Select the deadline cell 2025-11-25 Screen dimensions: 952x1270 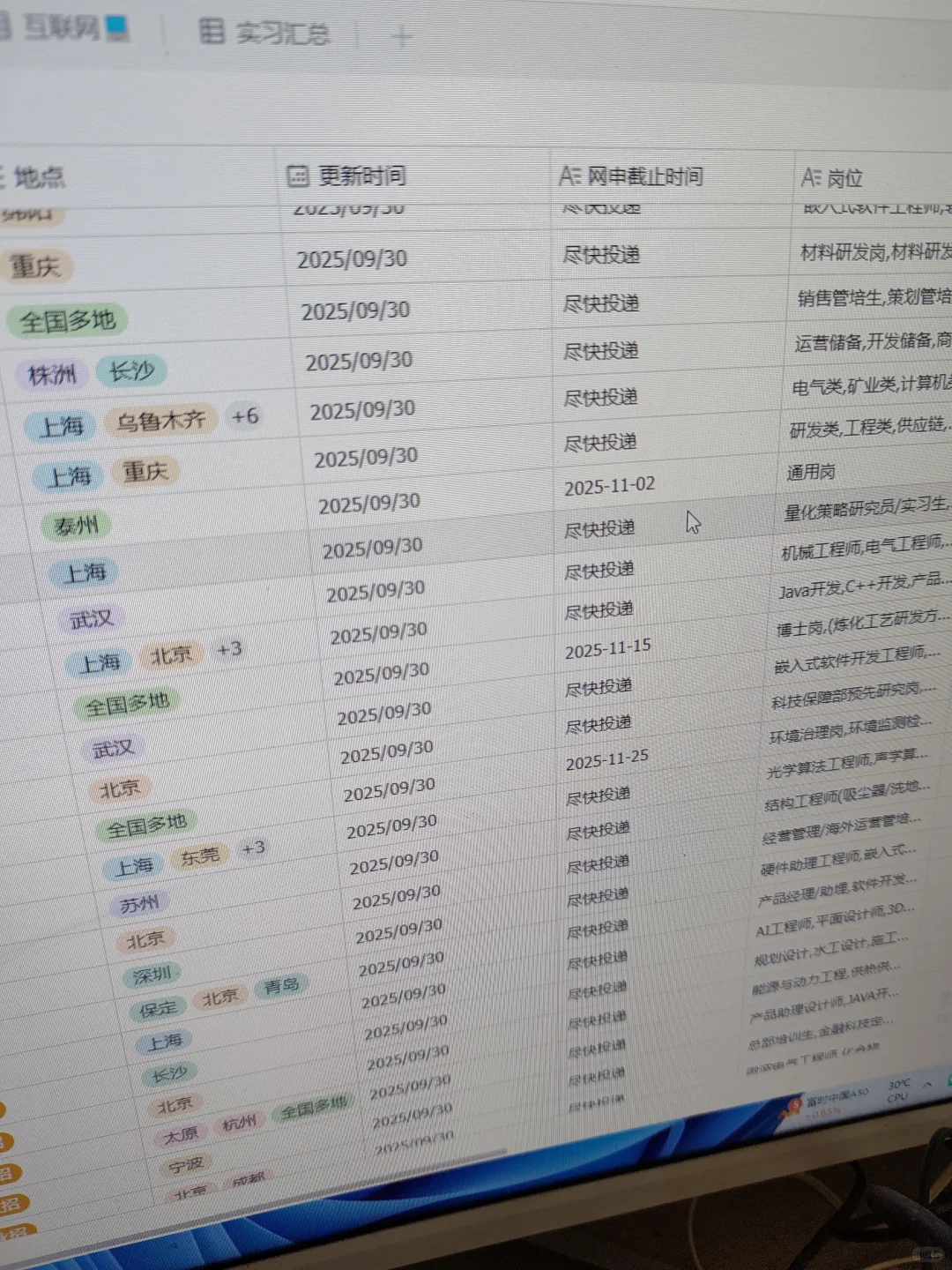pos(606,759)
